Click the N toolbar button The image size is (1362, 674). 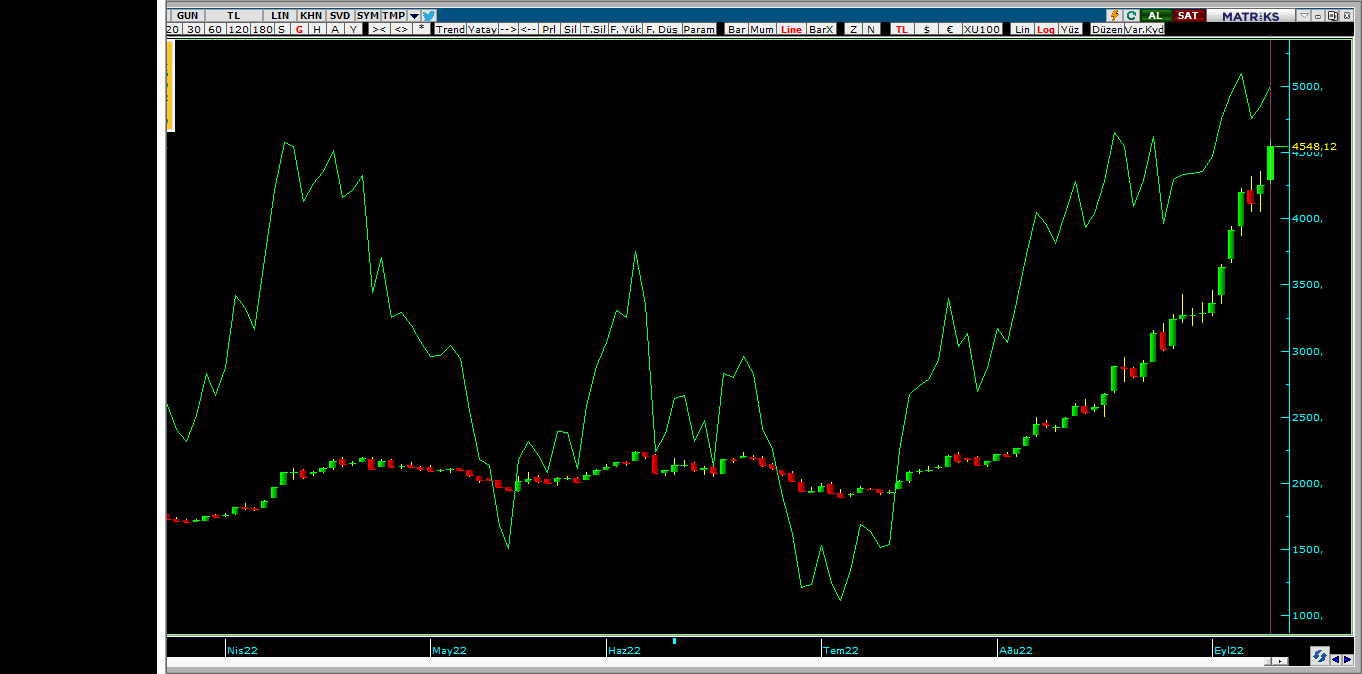[x=871, y=29]
